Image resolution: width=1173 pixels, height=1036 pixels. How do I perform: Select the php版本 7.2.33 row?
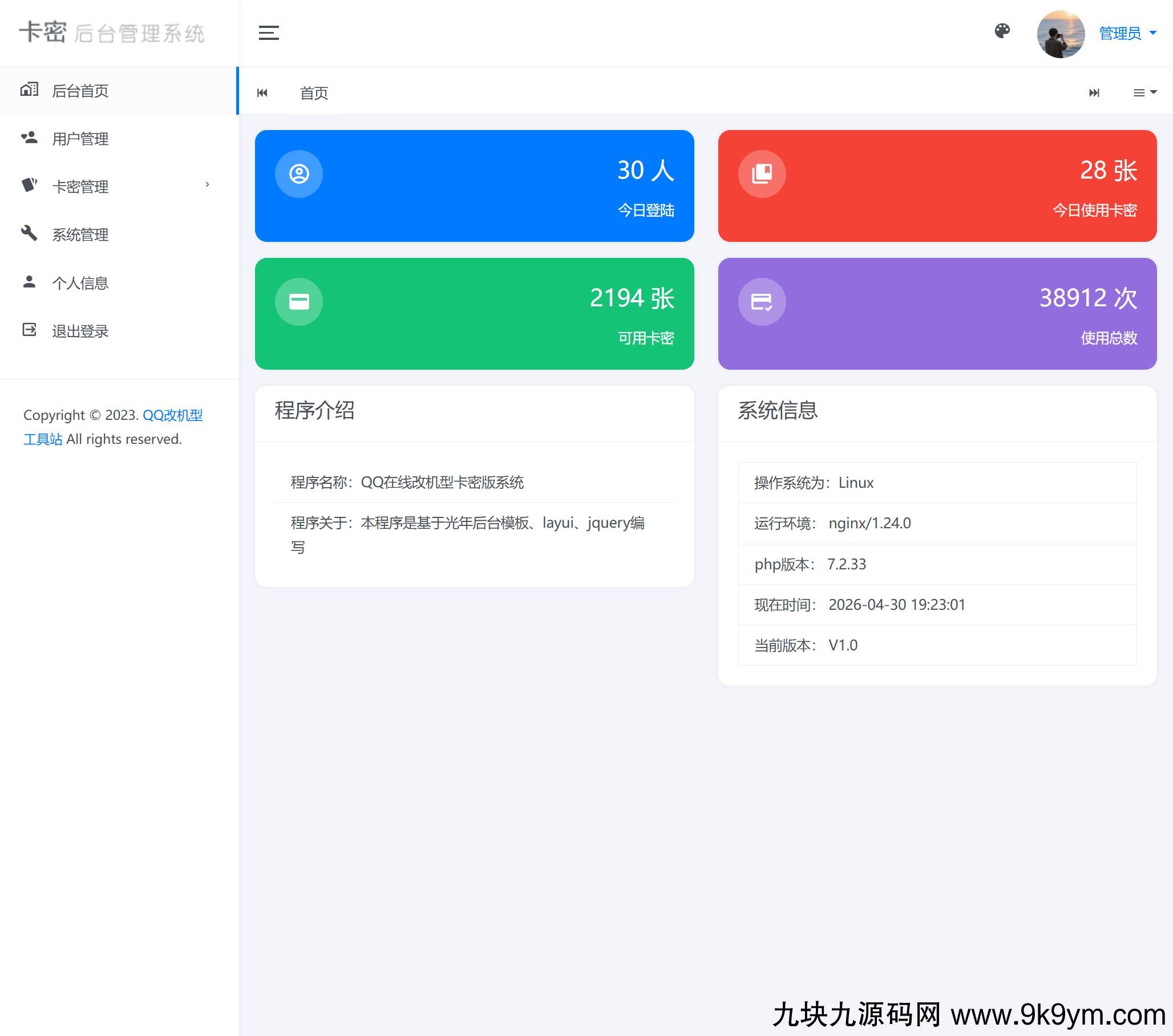(937, 564)
